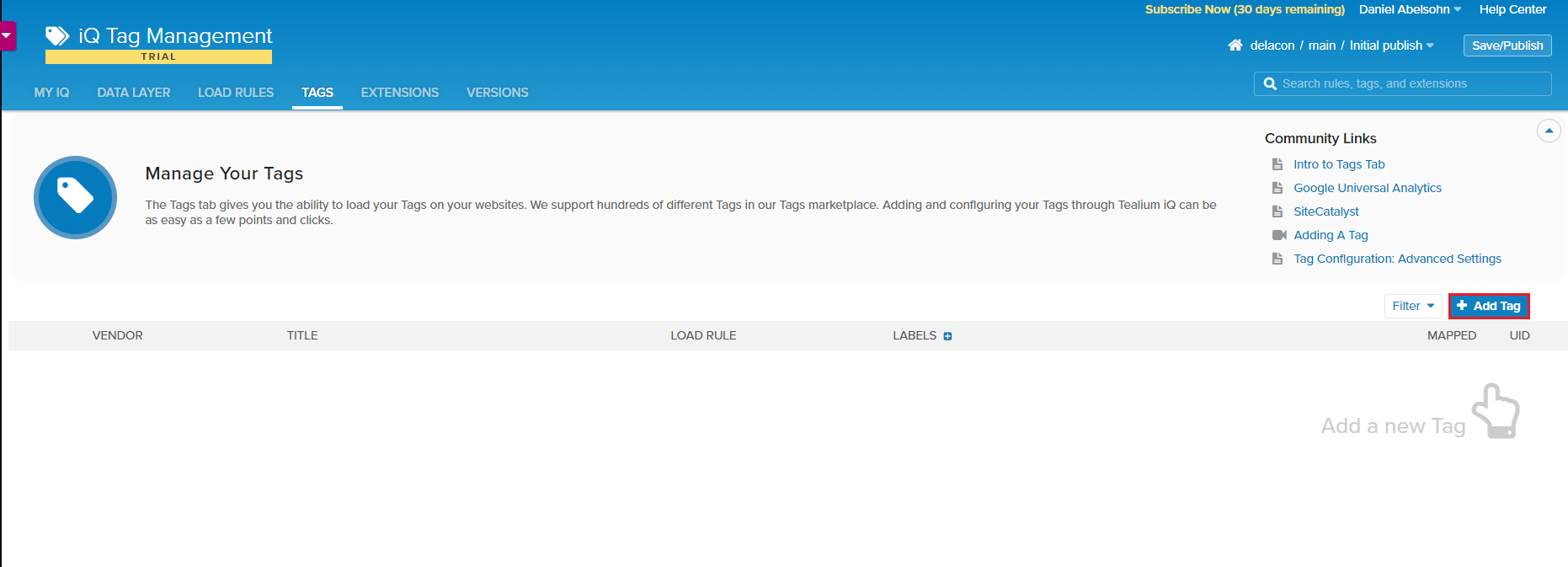Switch to the MY IQ tab

coord(51,93)
